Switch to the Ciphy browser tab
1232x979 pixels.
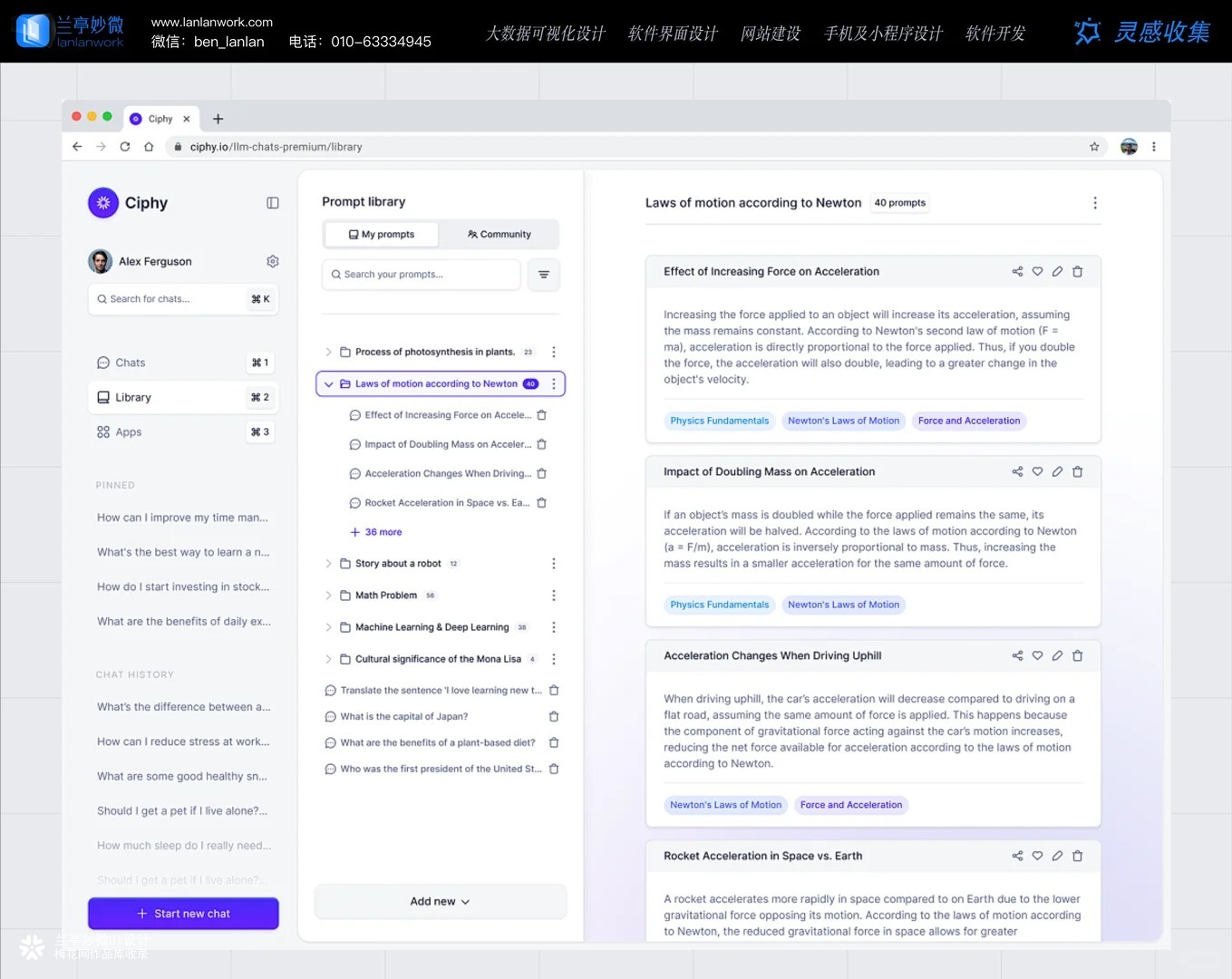pos(160,119)
